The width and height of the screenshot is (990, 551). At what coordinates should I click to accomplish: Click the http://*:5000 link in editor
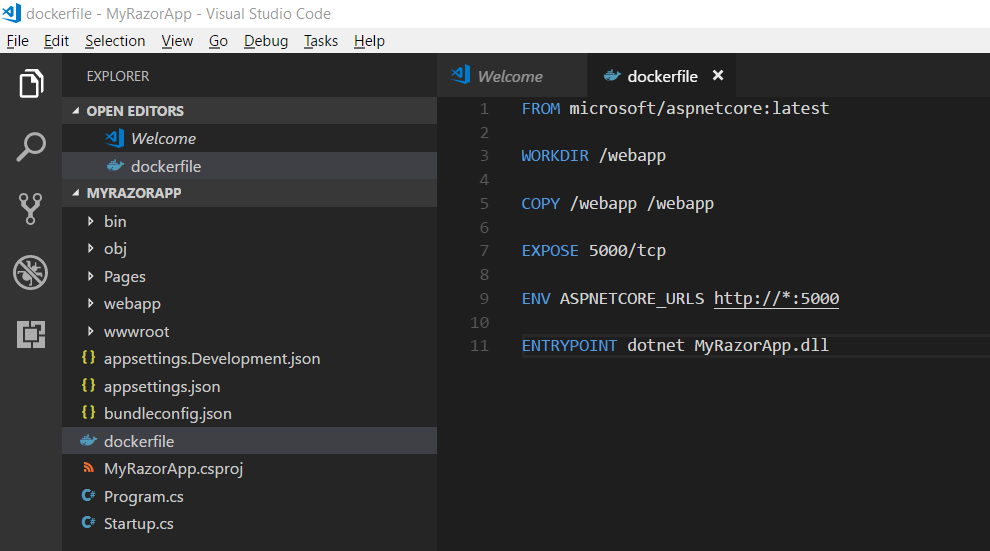pos(776,298)
